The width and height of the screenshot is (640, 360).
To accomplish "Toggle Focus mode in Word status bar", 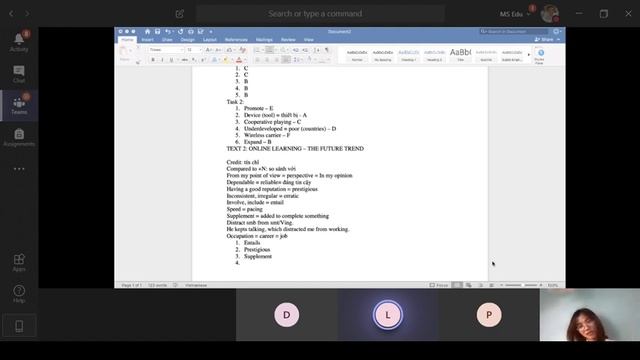I will tap(439, 285).
